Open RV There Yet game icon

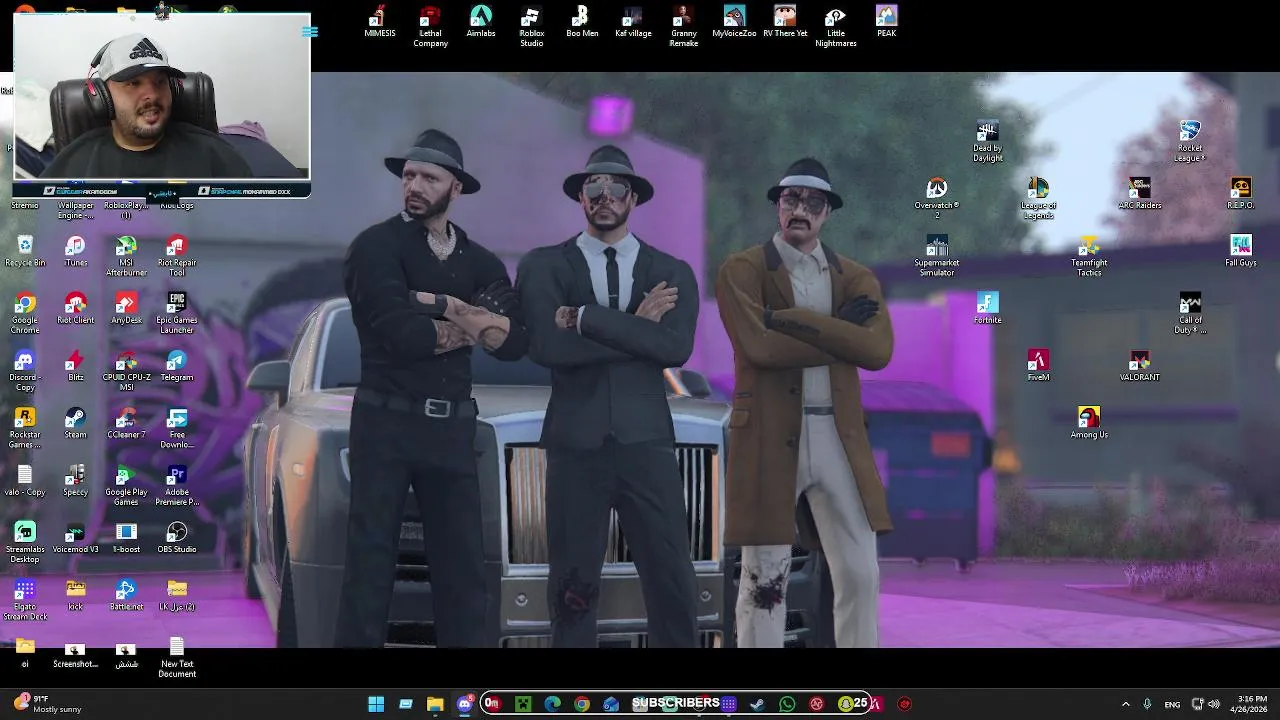[x=785, y=22]
